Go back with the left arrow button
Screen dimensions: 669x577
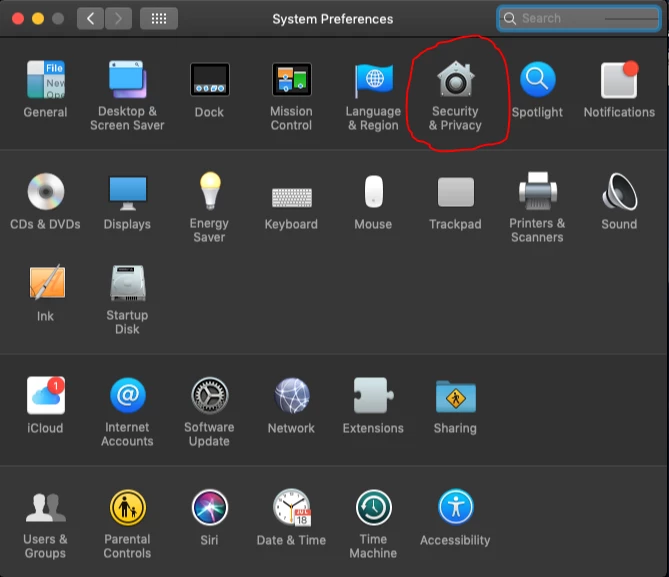(90, 18)
